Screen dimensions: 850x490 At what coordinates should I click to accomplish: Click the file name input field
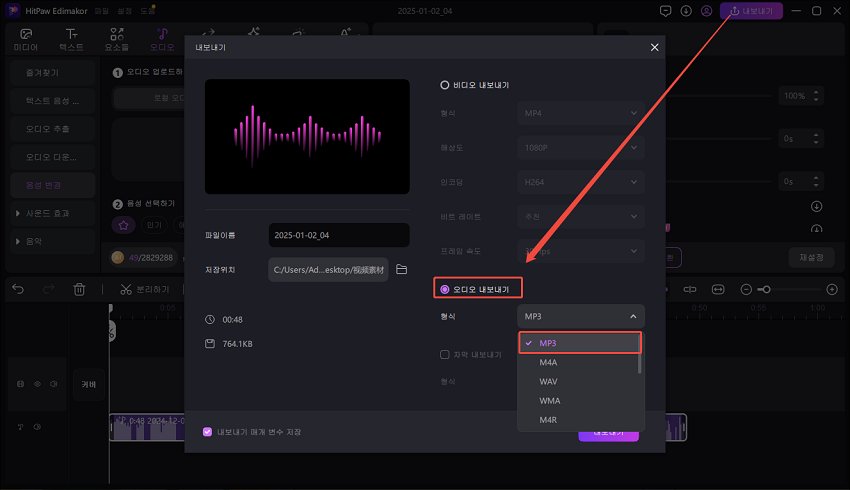coord(338,235)
